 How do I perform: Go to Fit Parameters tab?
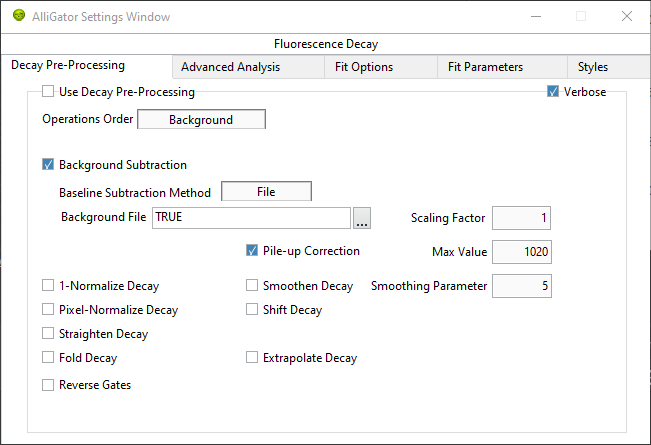(502, 67)
